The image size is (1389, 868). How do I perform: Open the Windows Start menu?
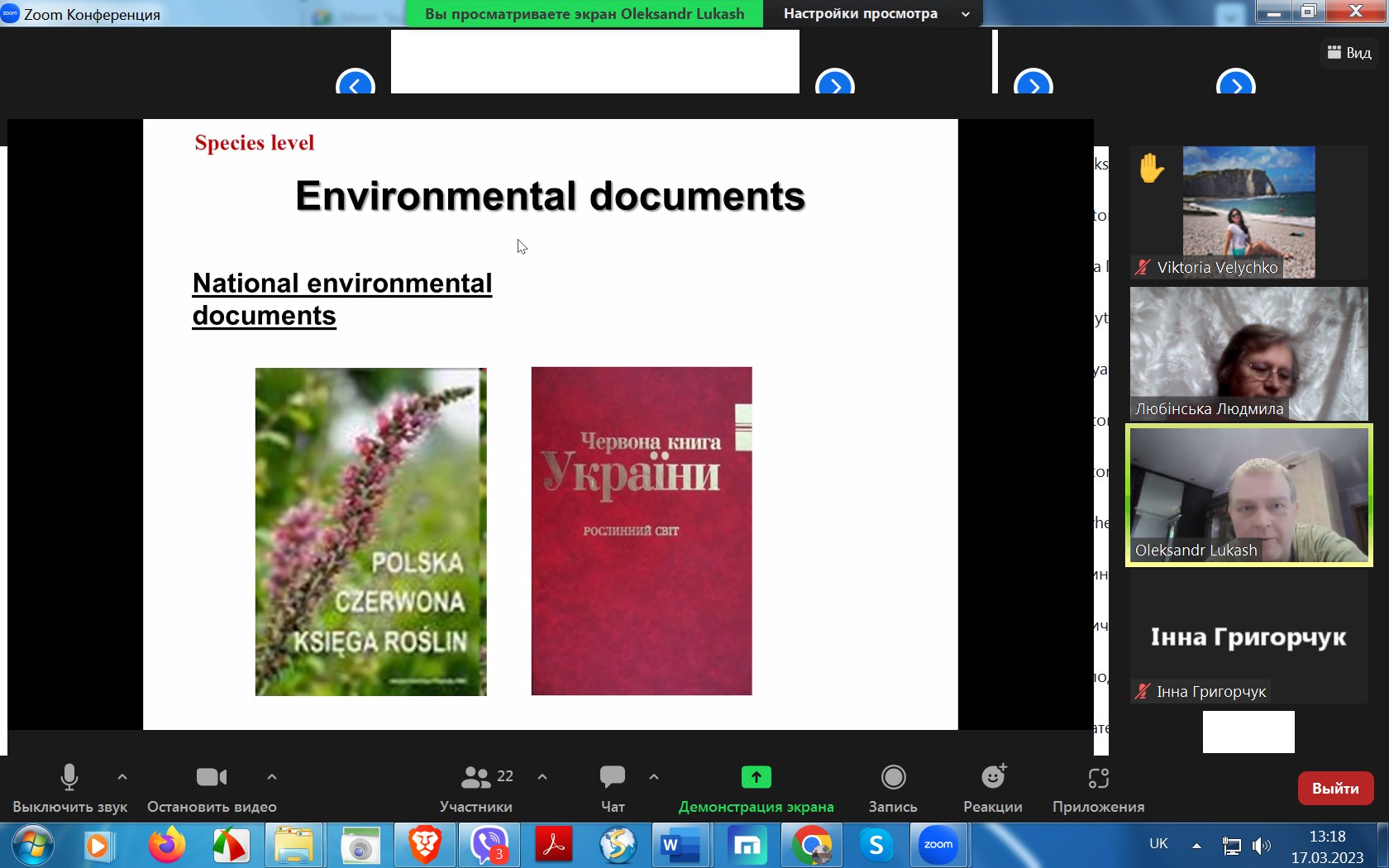(33, 845)
